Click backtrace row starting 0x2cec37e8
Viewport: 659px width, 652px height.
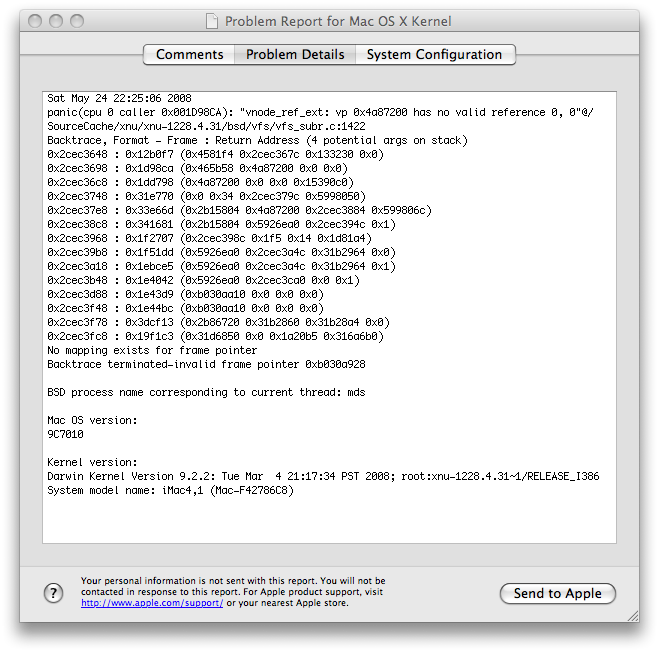(x=239, y=210)
